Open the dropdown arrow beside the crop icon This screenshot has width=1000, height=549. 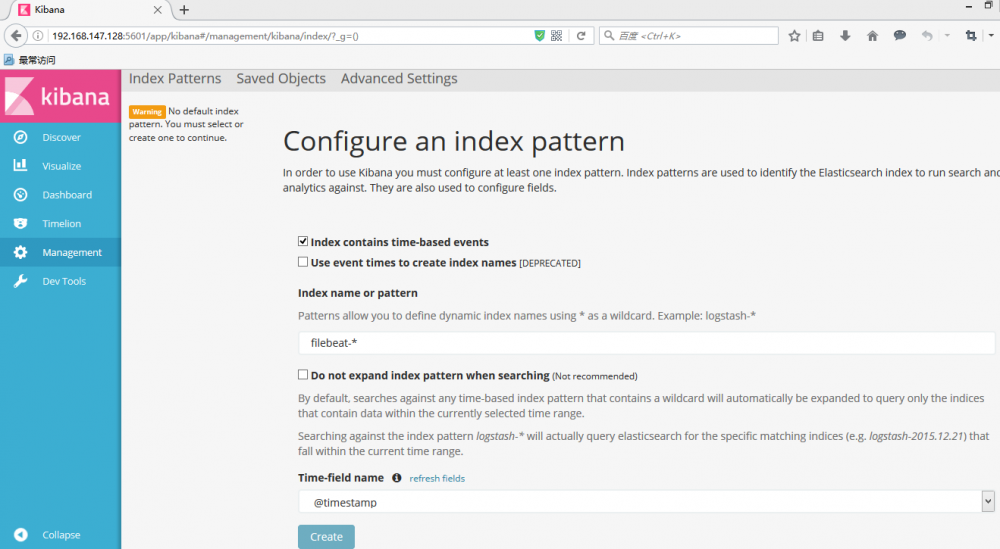point(988,36)
